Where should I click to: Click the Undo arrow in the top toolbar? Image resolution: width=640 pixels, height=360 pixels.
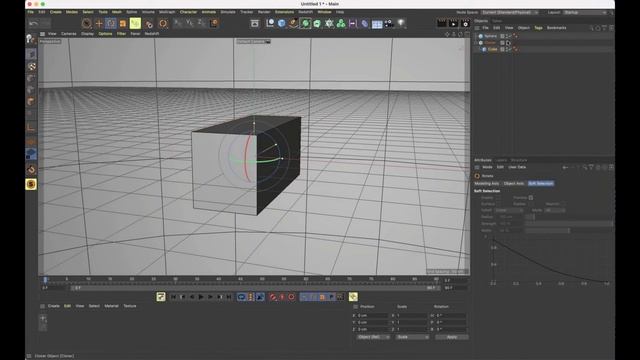[34, 24]
